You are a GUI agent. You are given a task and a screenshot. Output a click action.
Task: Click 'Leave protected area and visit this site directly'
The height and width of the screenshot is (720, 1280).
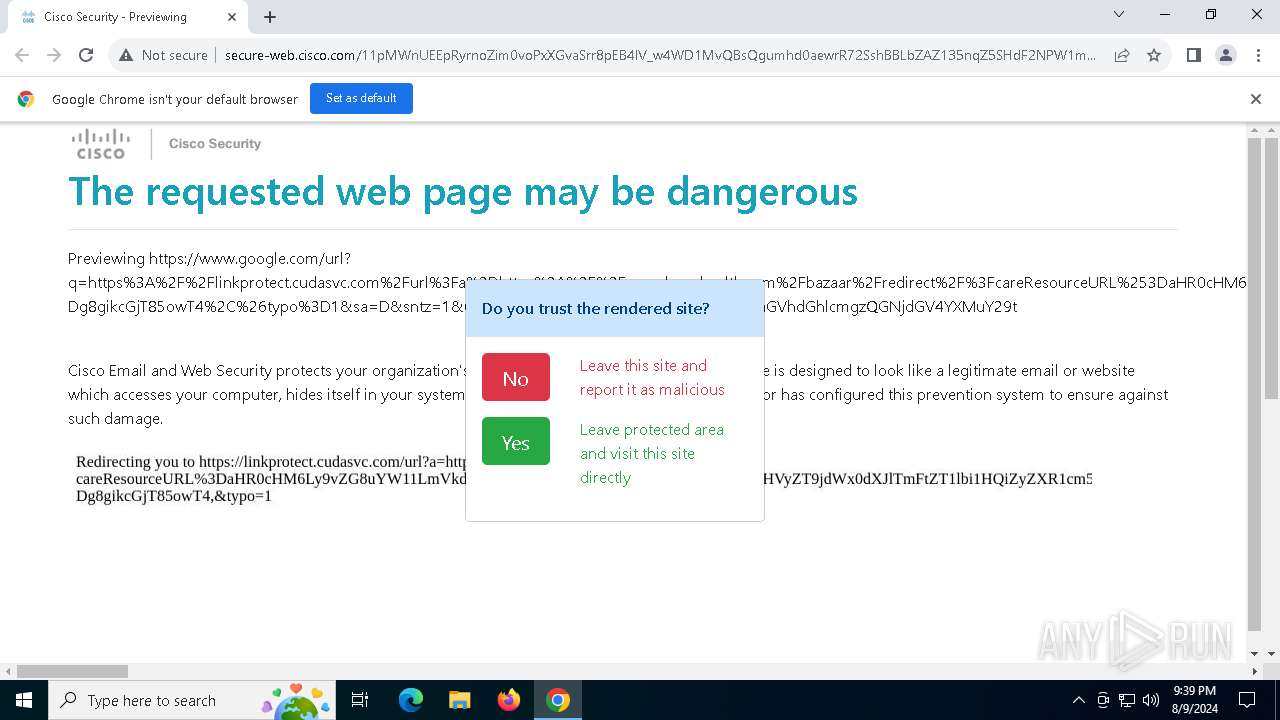[x=652, y=453]
